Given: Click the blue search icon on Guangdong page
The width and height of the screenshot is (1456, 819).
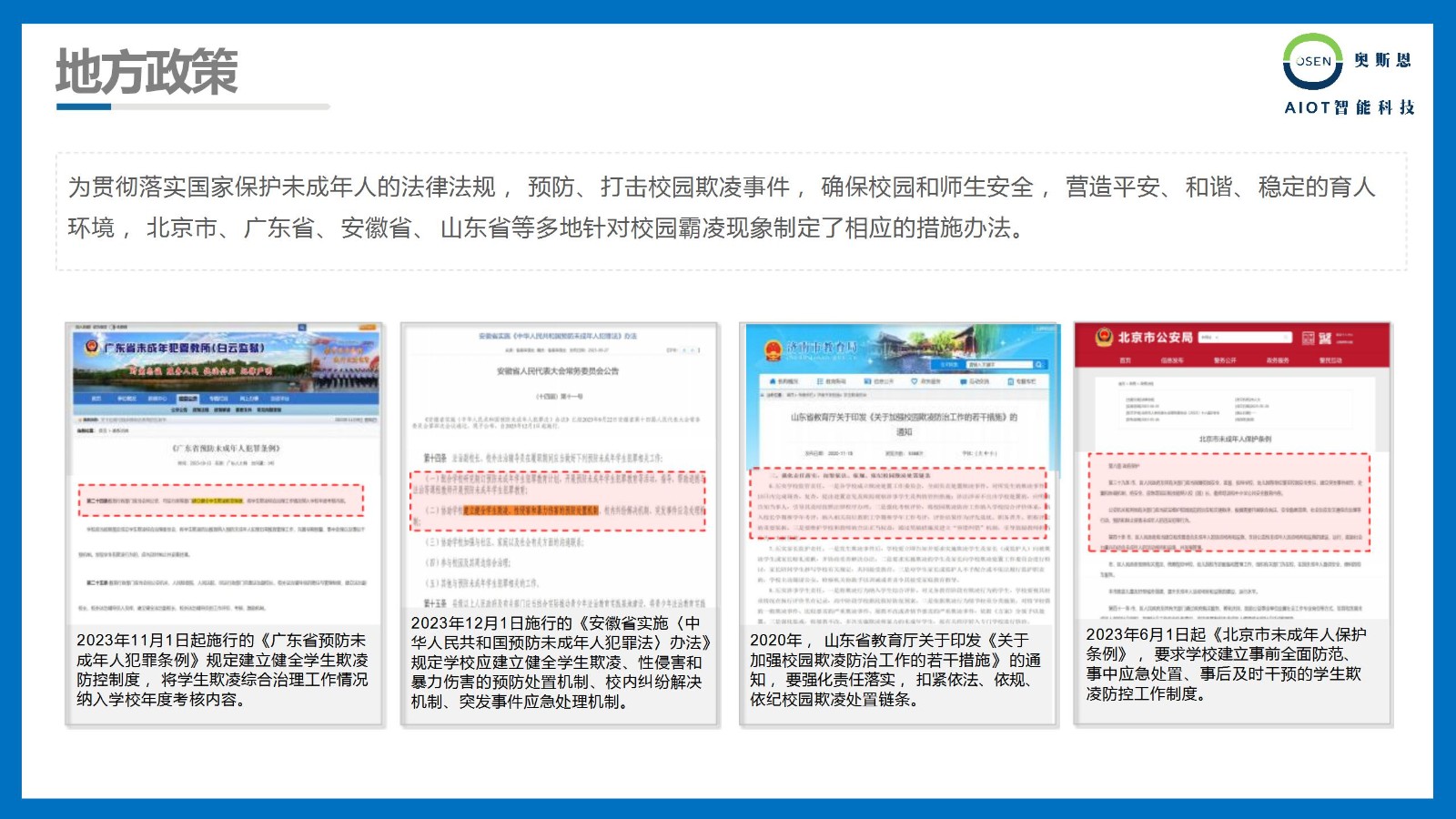Looking at the screenshot, I should coord(302,328).
